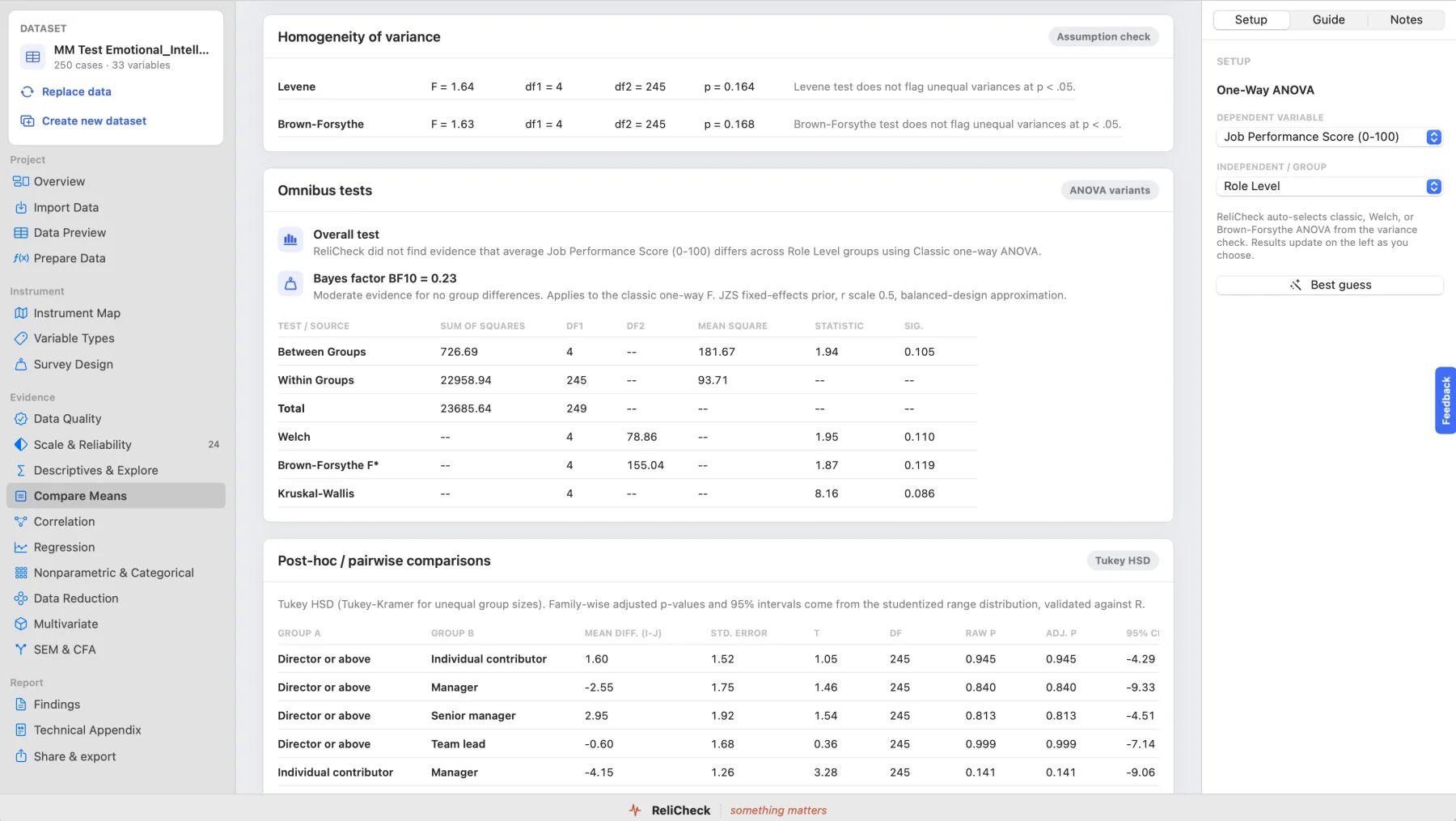Click the Scale & Reliability icon

click(x=21, y=444)
